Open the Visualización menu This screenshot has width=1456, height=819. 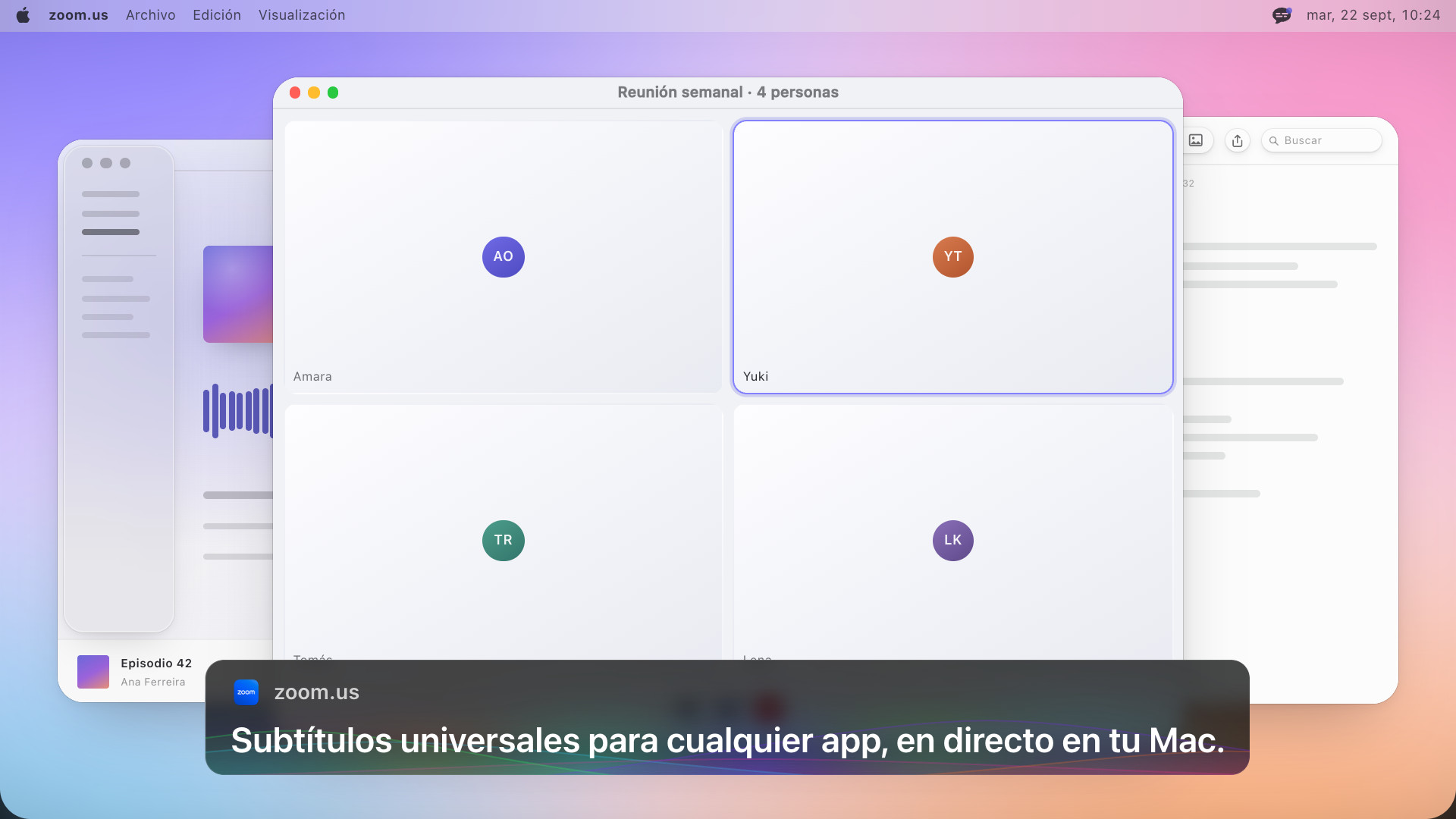point(302,15)
